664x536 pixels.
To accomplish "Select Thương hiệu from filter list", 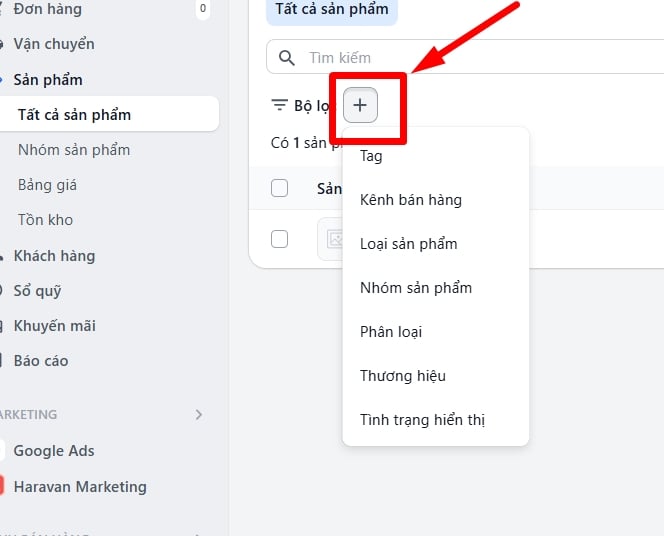I will point(402,376).
